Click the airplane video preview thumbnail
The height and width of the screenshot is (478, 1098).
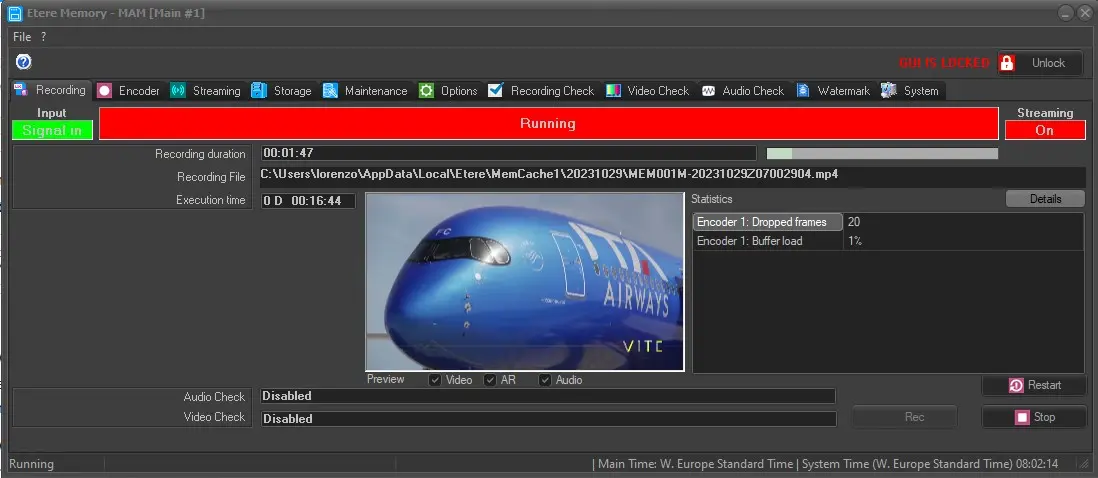[525, 282]
